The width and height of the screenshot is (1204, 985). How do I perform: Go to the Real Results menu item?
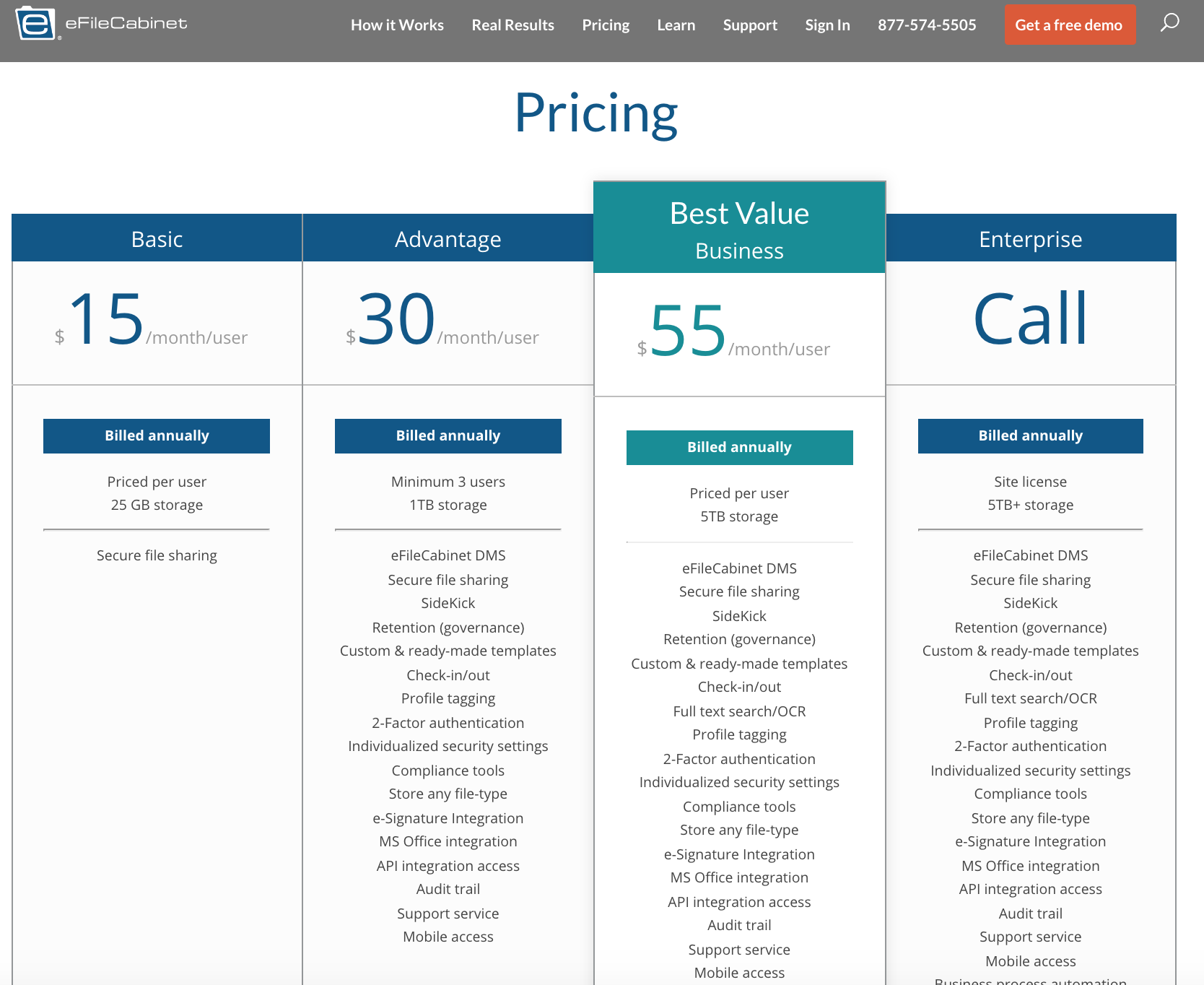click(x=512, y=25)
